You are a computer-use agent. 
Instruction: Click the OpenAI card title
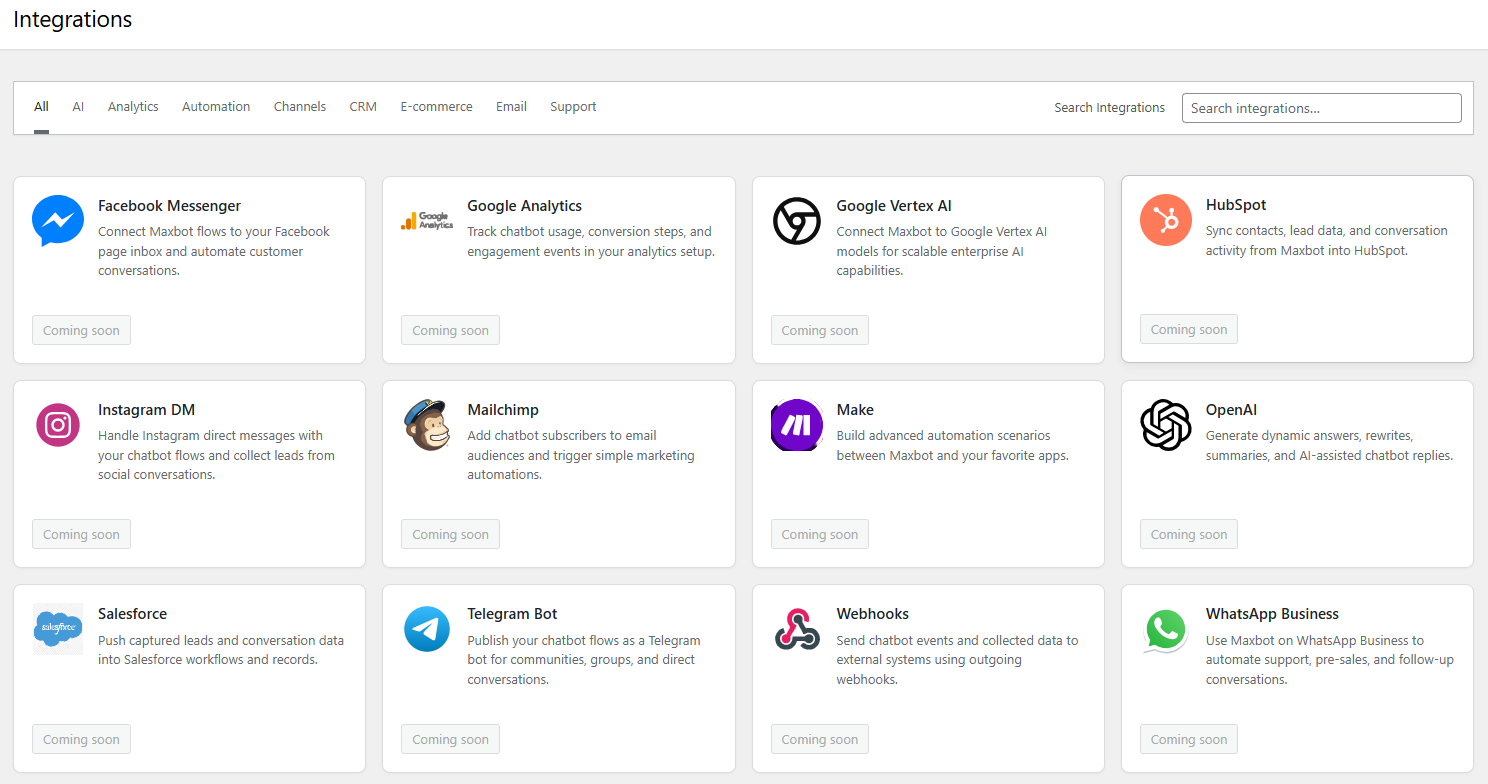[x=1231, y=410]
